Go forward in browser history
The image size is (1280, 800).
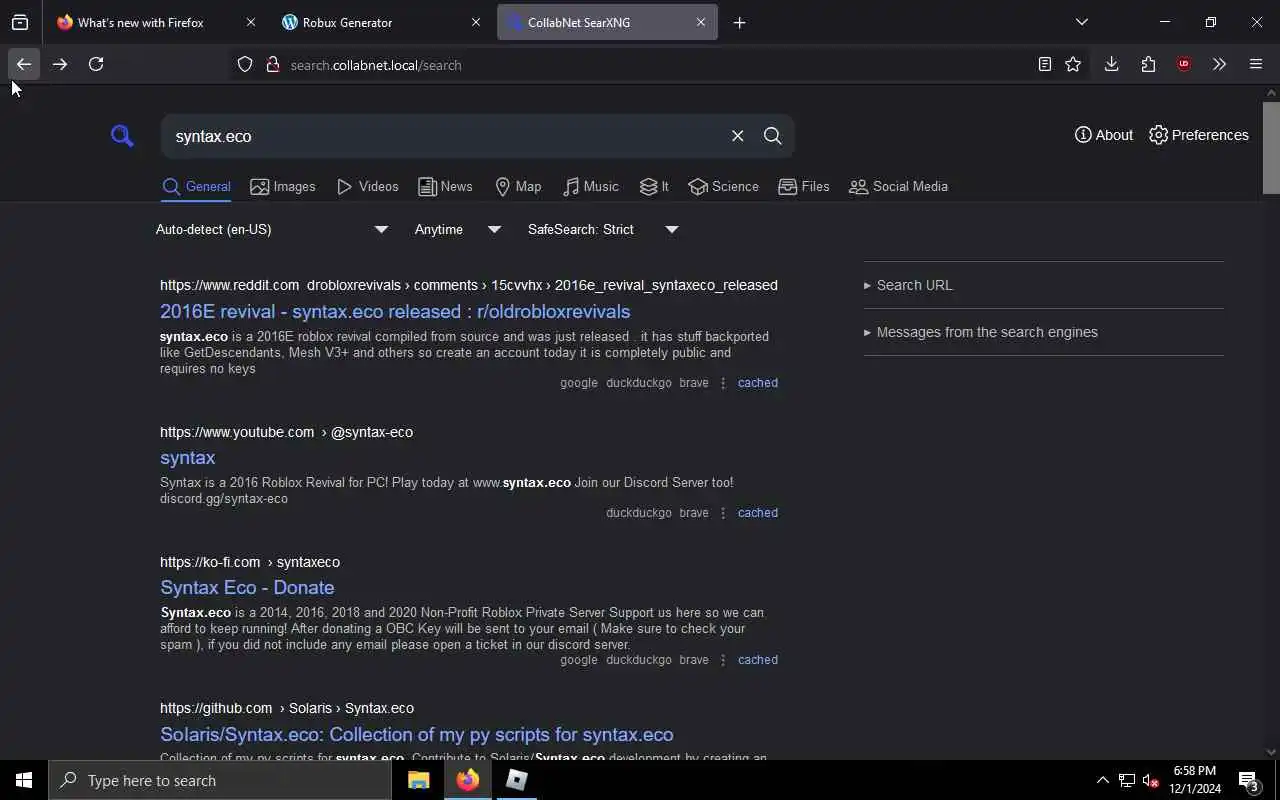click(x=60, y=64)
